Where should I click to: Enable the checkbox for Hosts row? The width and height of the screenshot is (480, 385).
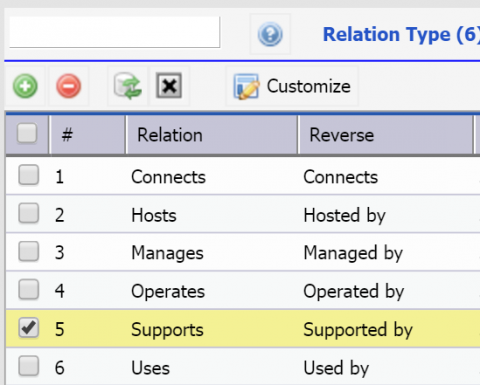coord(29,213)
